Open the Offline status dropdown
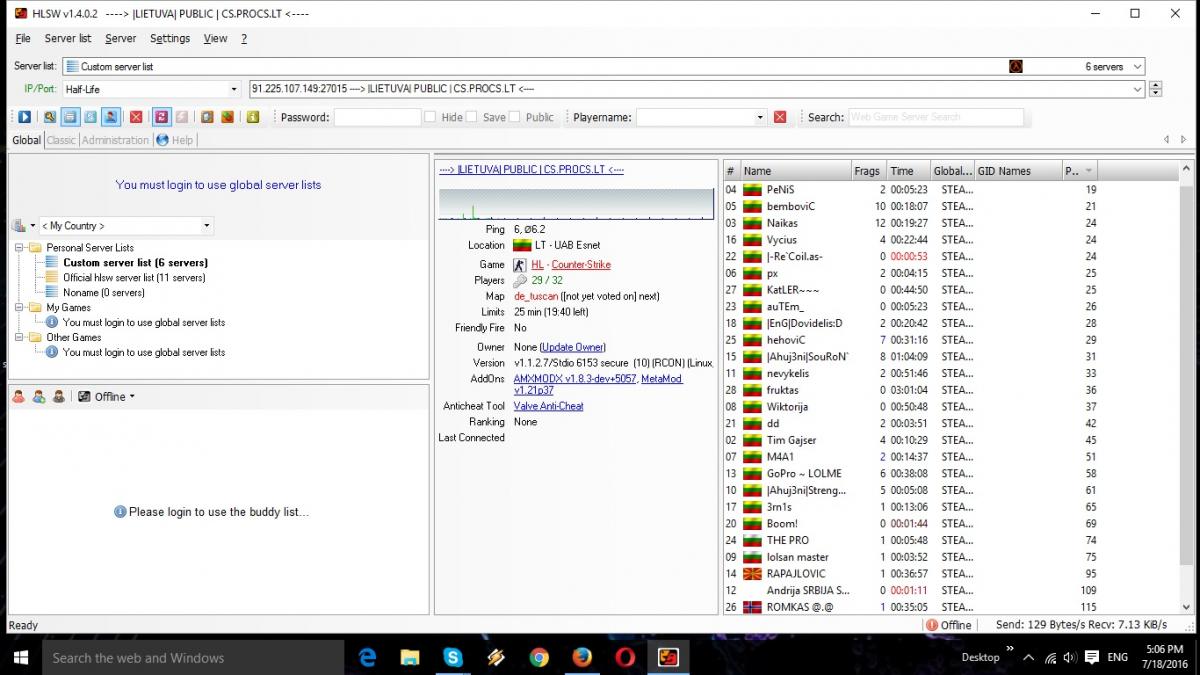This screenshot has width=1200, height=675. pos(132,397)
